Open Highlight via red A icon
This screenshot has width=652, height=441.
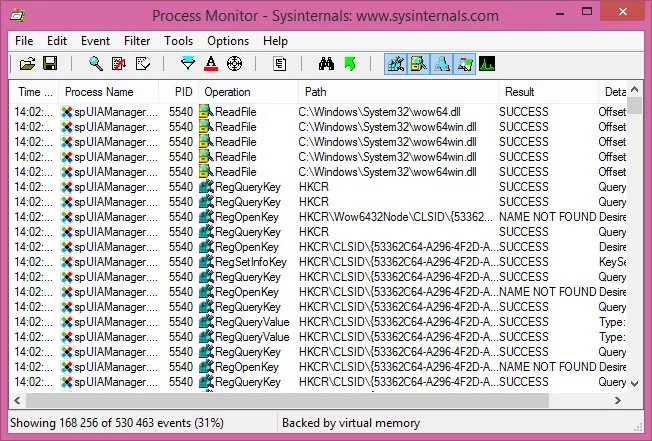(x=211, y=64)
